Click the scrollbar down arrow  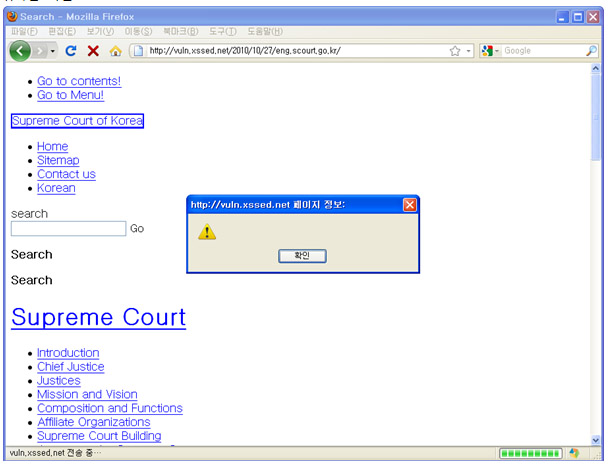[595, 440]
